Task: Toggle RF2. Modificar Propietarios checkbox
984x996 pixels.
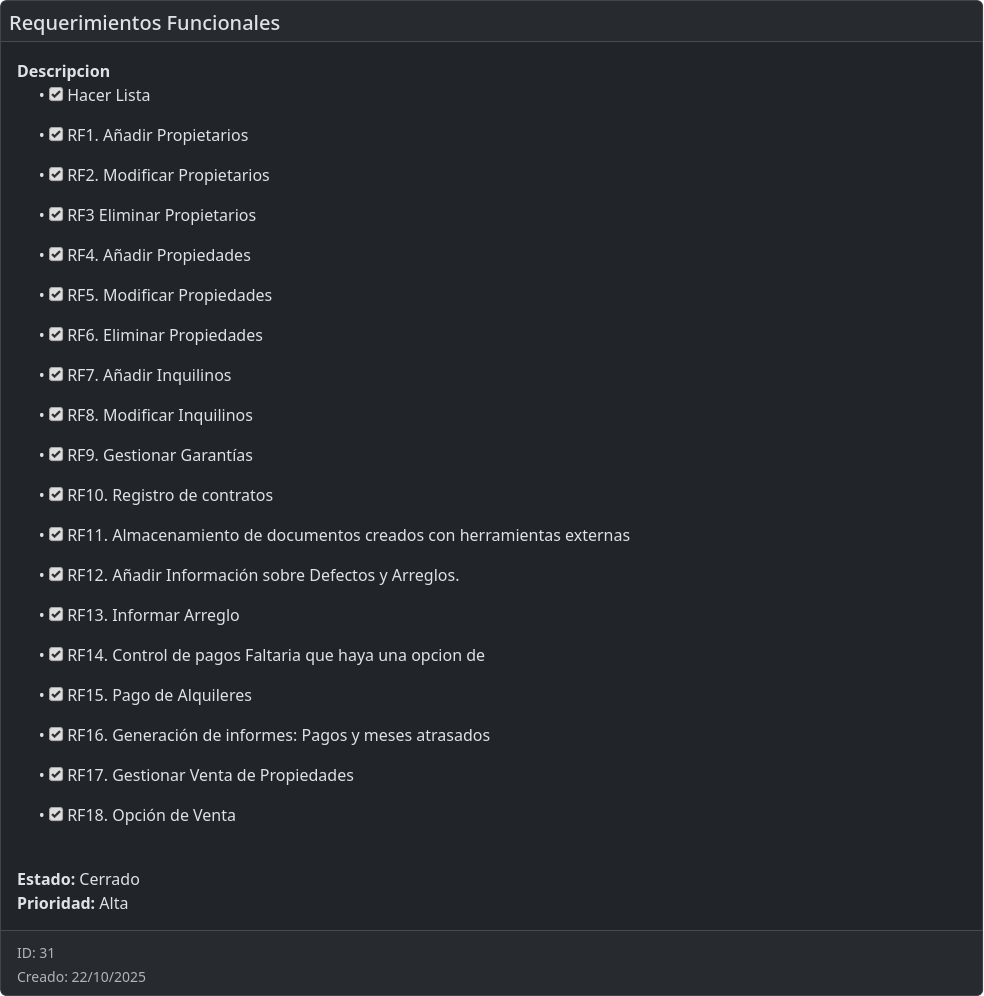Action: (x=56, y=175)
